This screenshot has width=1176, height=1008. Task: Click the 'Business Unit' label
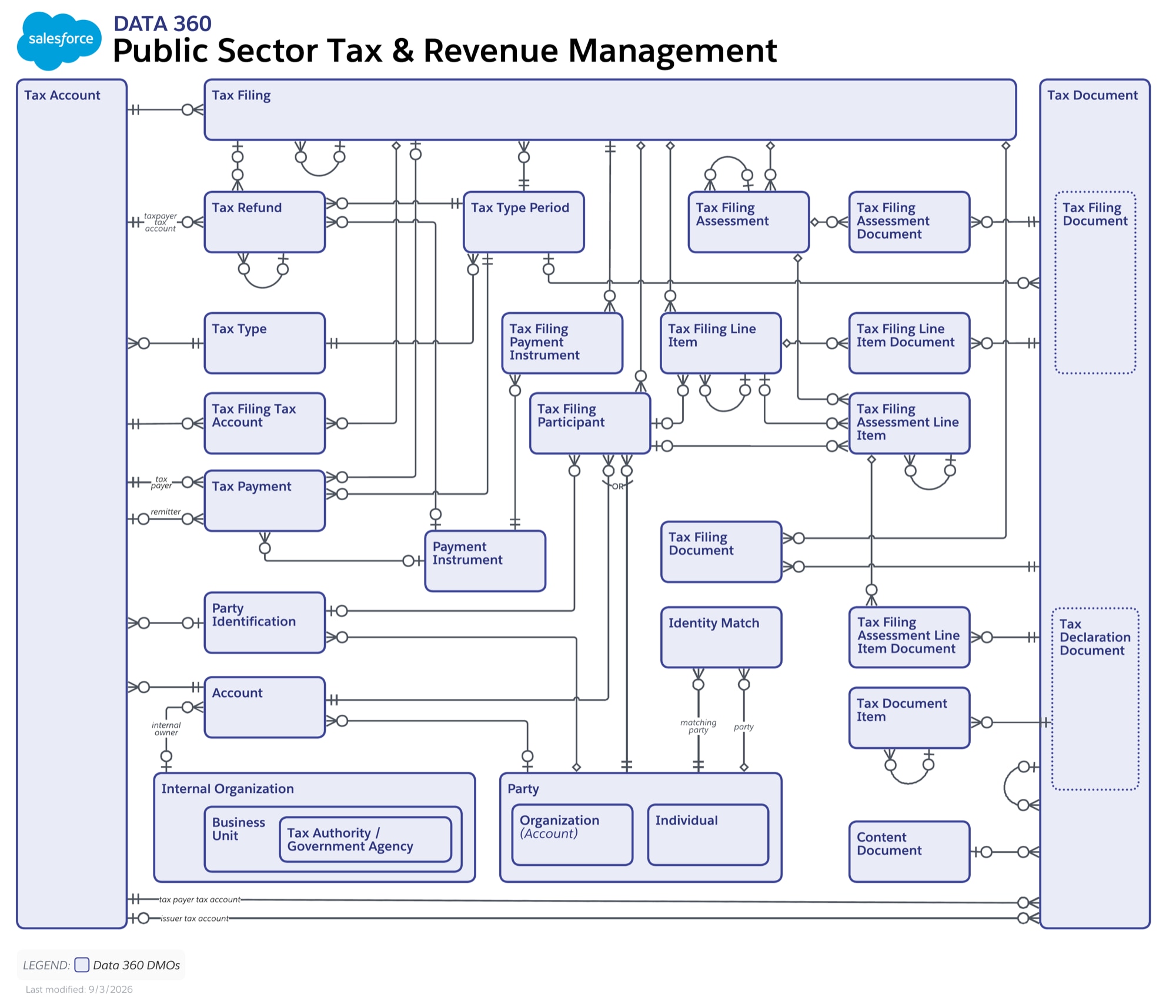pyautogui.click(x=238, y=829)
